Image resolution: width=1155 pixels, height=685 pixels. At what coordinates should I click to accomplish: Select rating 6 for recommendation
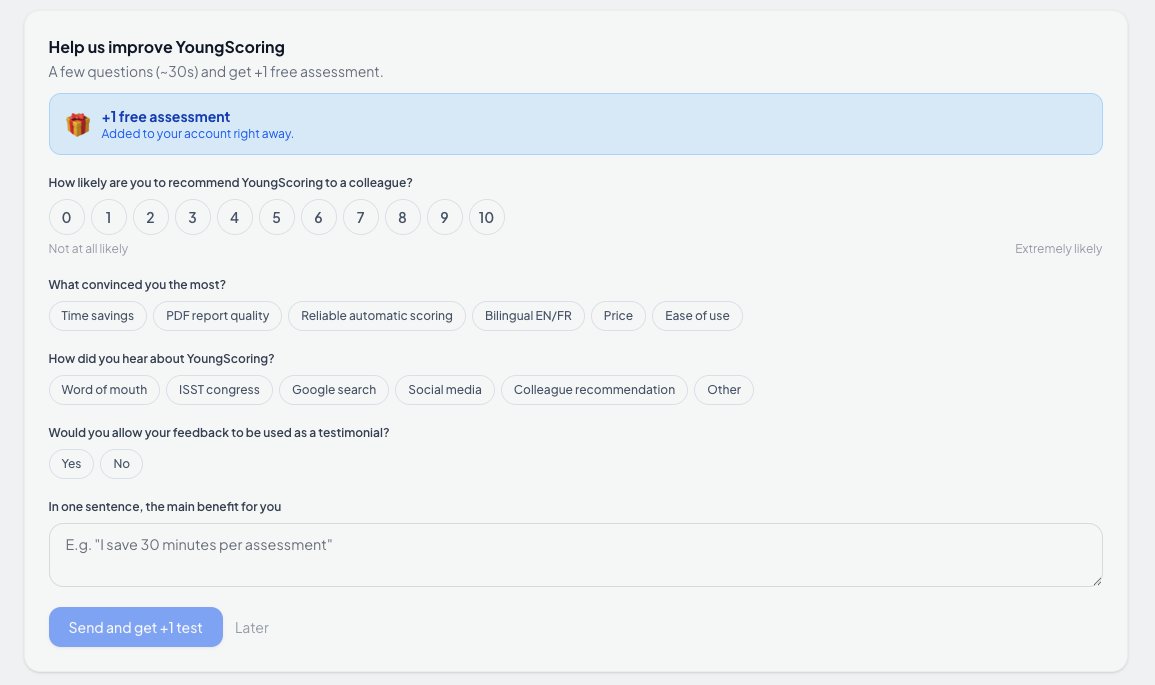pos(318,217)
